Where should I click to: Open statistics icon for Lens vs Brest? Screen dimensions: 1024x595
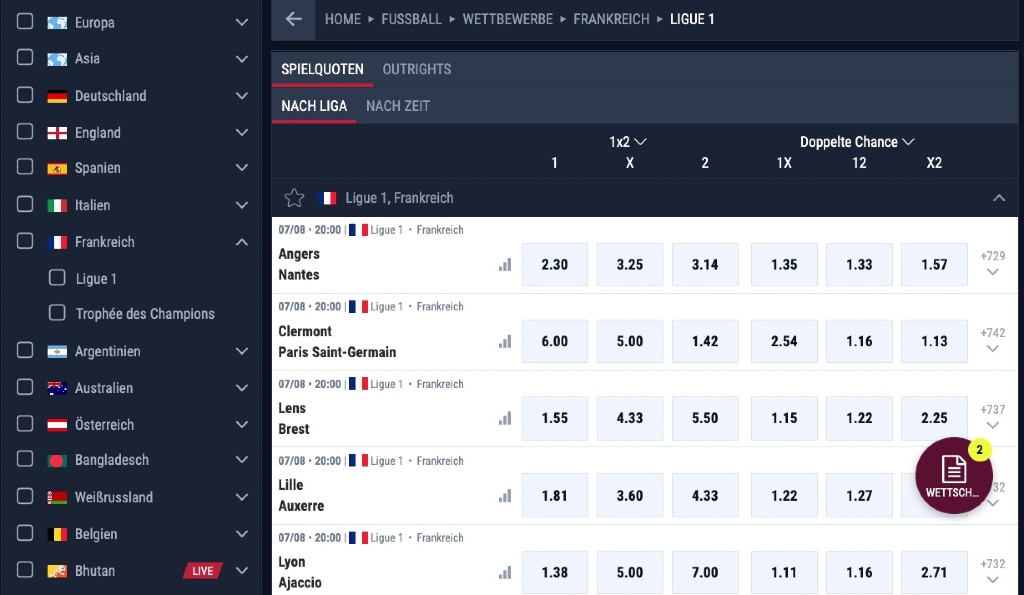505,418
